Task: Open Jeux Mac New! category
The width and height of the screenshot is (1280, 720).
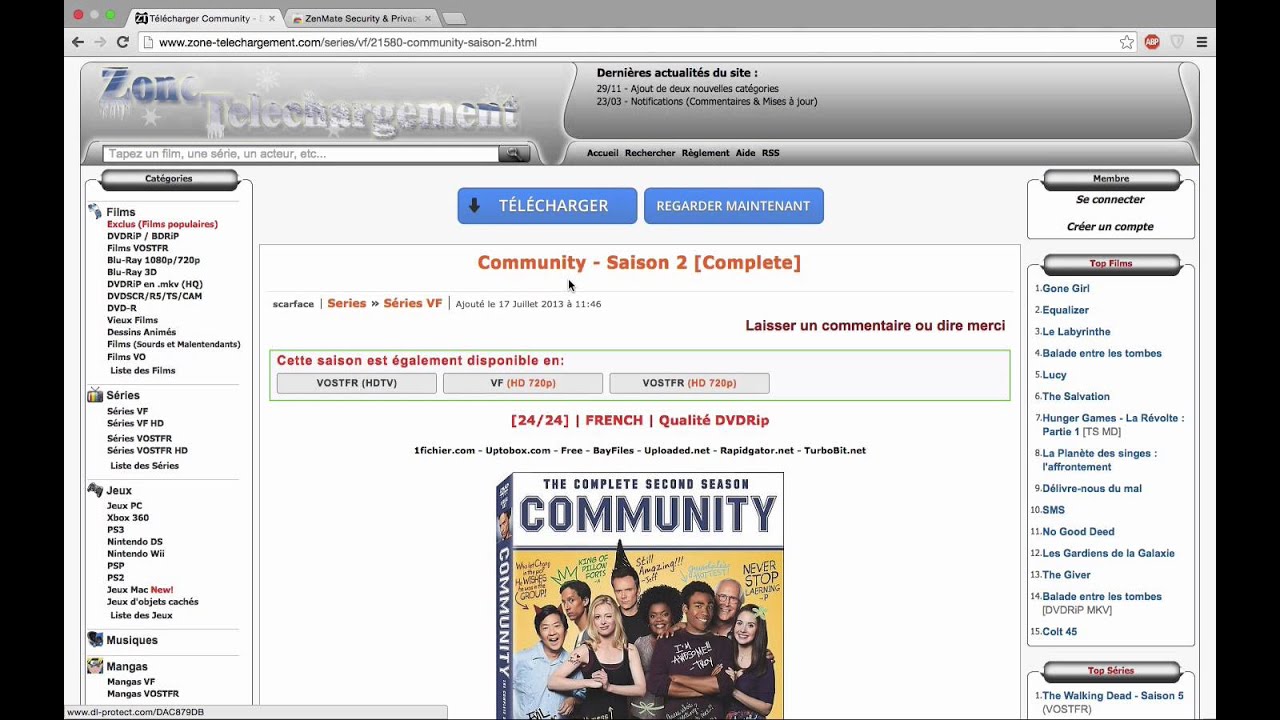Action: [140, 589]
